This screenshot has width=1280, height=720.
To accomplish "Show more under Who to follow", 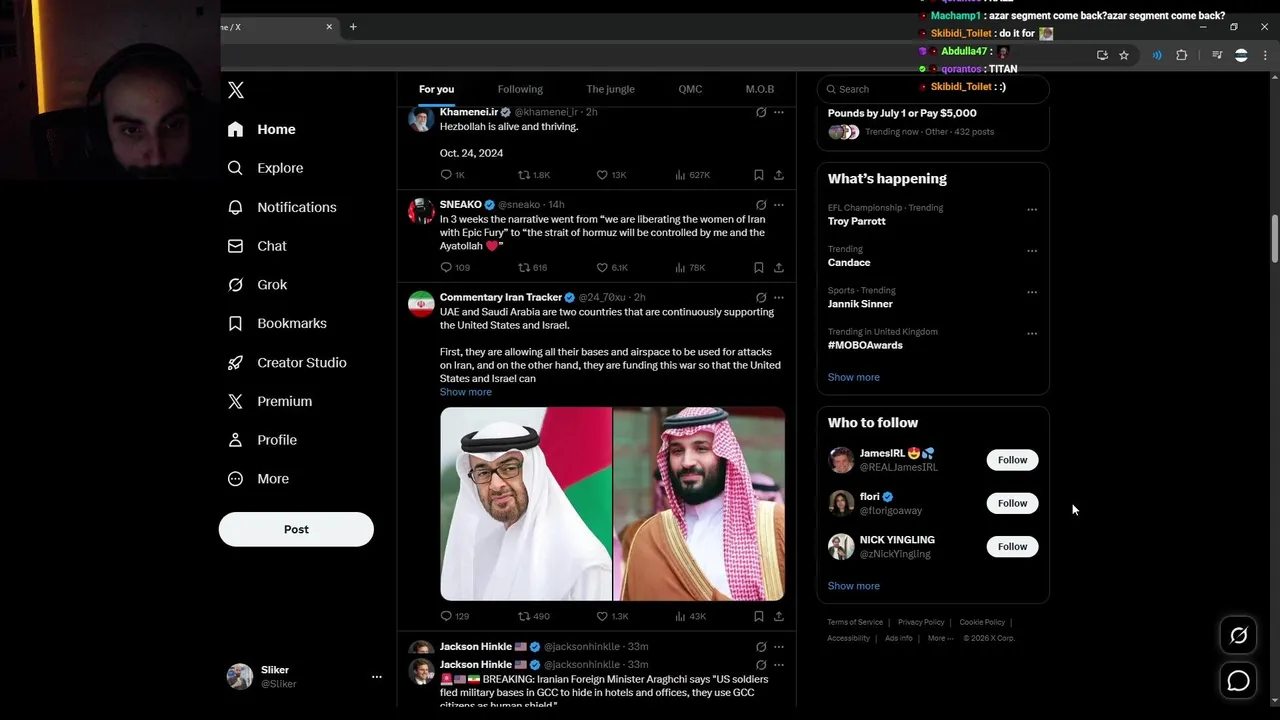I will (854, 586).
